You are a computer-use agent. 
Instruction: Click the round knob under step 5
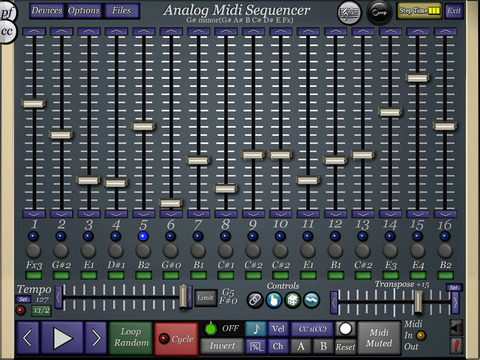click(x=143, y=251)
